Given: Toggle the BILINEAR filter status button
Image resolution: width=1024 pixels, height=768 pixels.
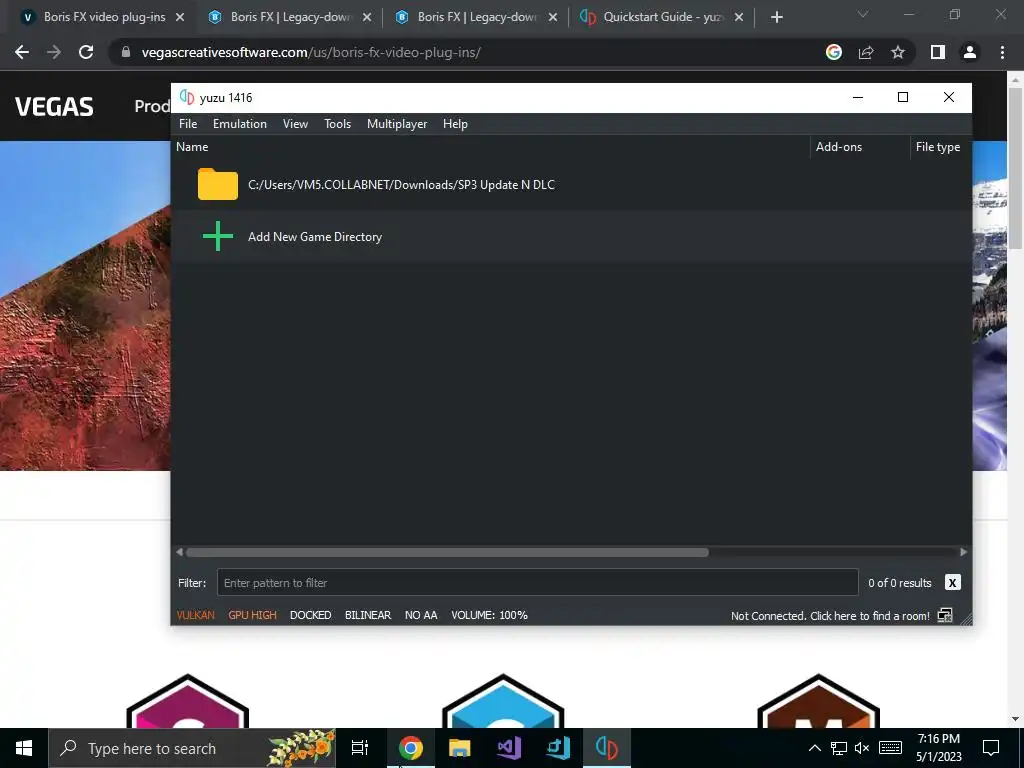Looking at the screenshot, I should (x=368, y=615).
